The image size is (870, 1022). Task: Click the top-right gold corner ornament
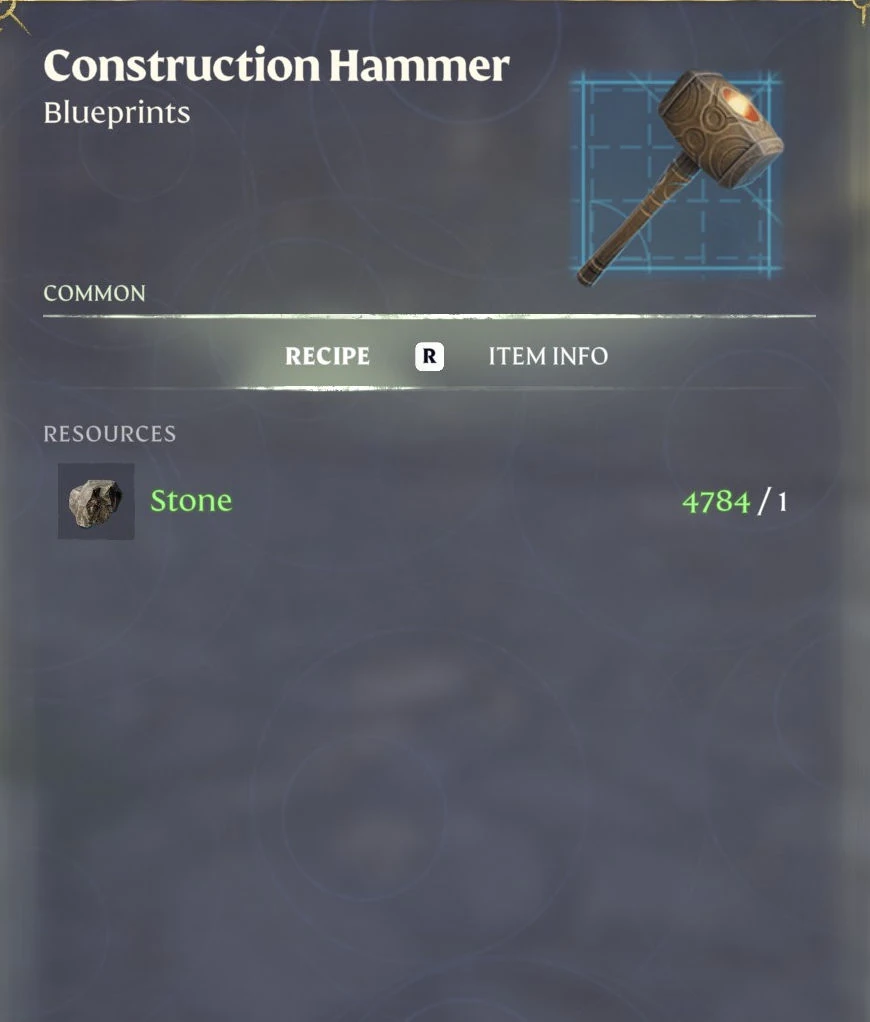coord(862,12)
